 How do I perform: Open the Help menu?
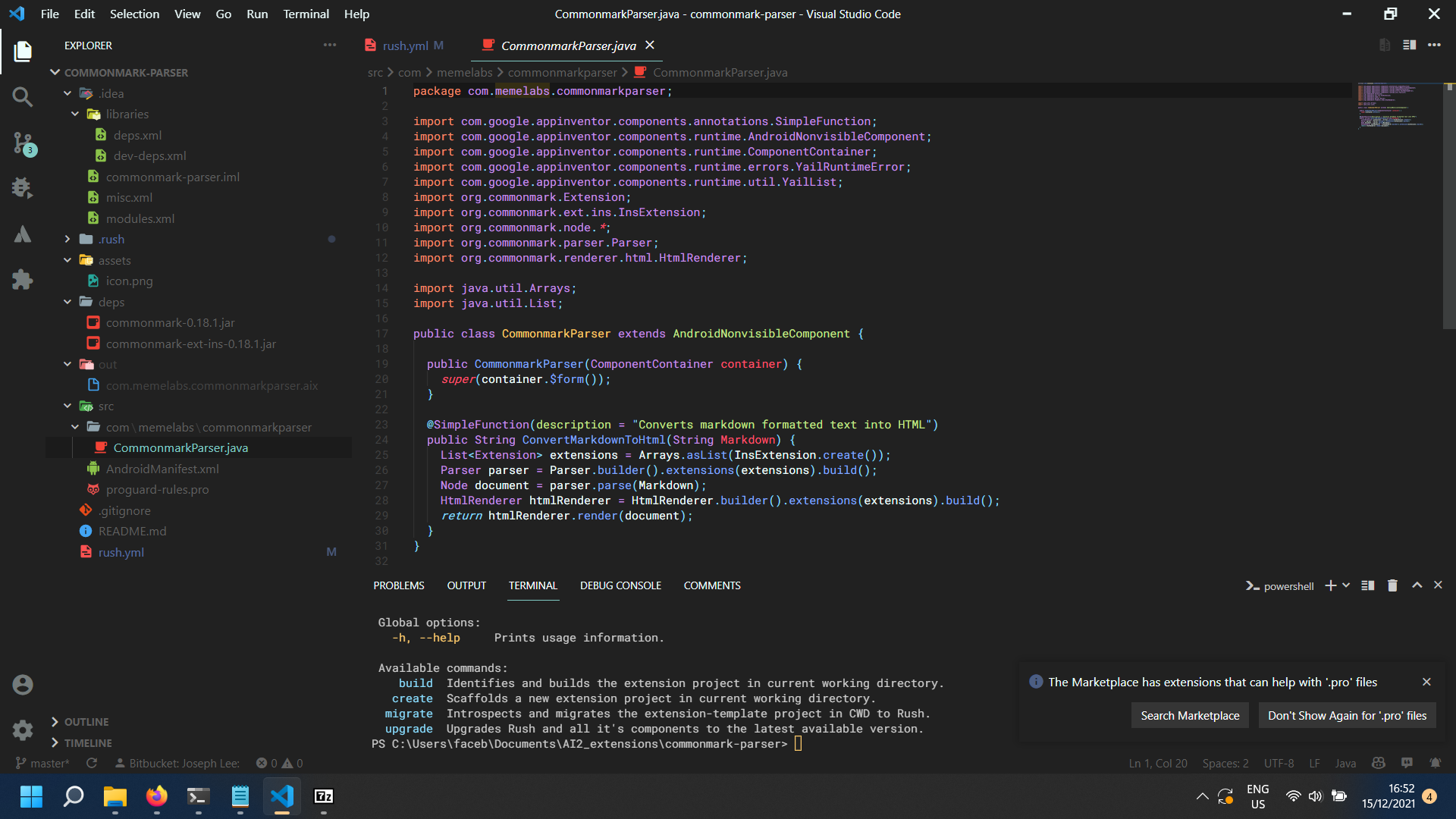pyautogui.click(x=356, y=14)
